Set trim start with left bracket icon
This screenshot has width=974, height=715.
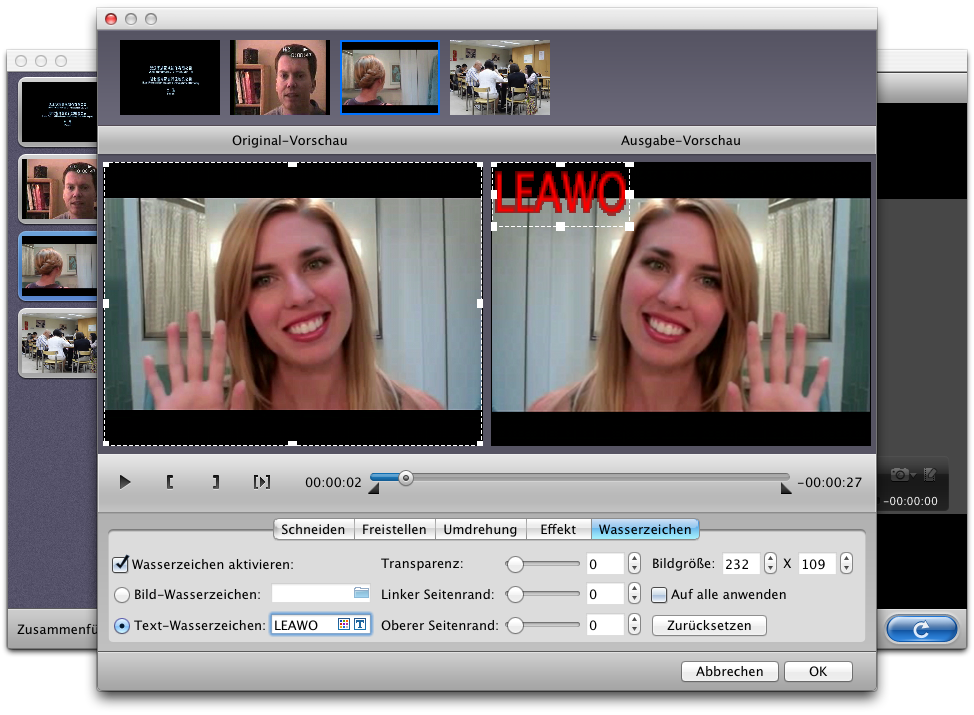coord(170,482)
